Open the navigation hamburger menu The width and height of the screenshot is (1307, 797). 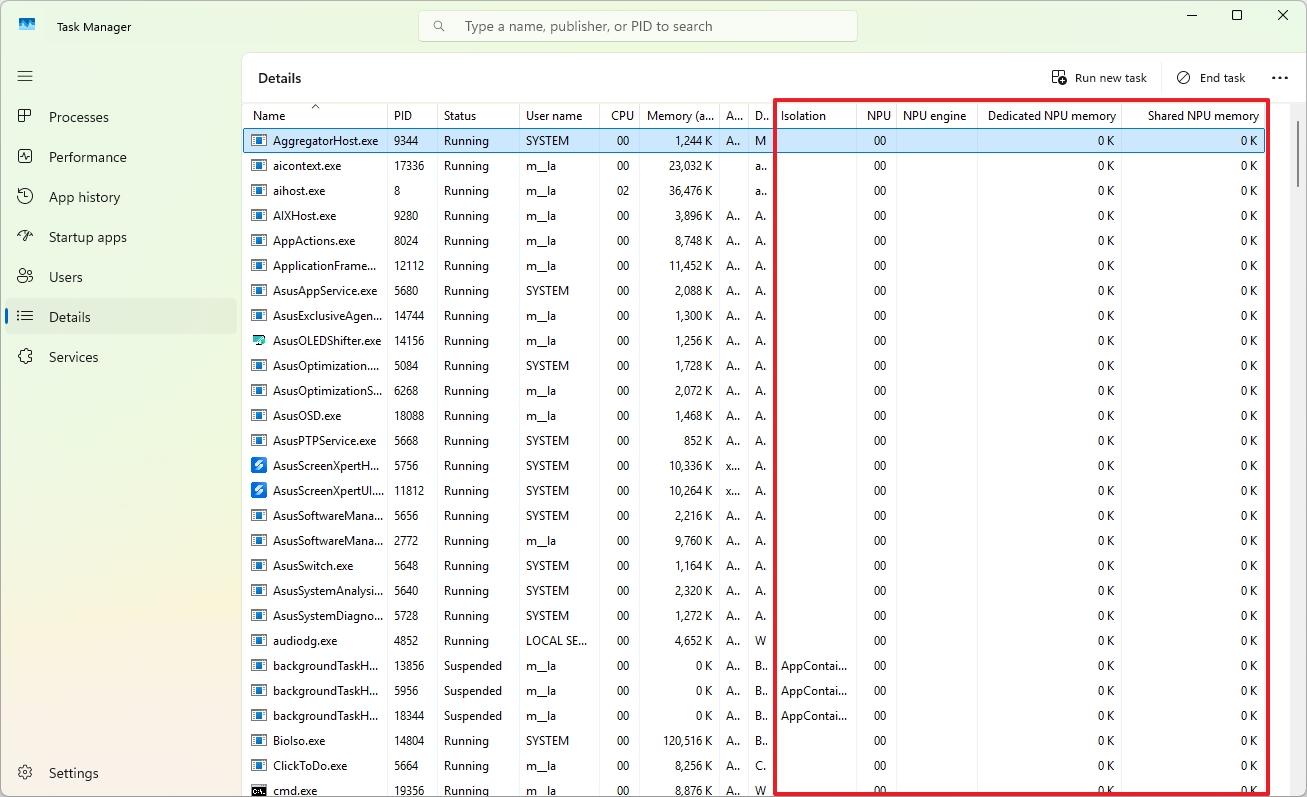25,76
